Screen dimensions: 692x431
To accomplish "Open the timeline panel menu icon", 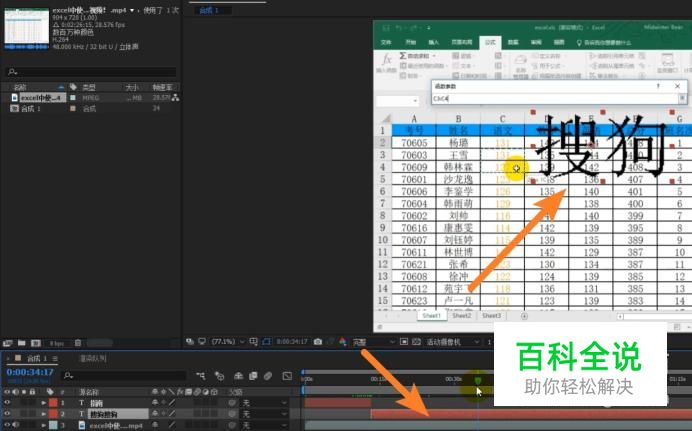I will coord(55,358).
